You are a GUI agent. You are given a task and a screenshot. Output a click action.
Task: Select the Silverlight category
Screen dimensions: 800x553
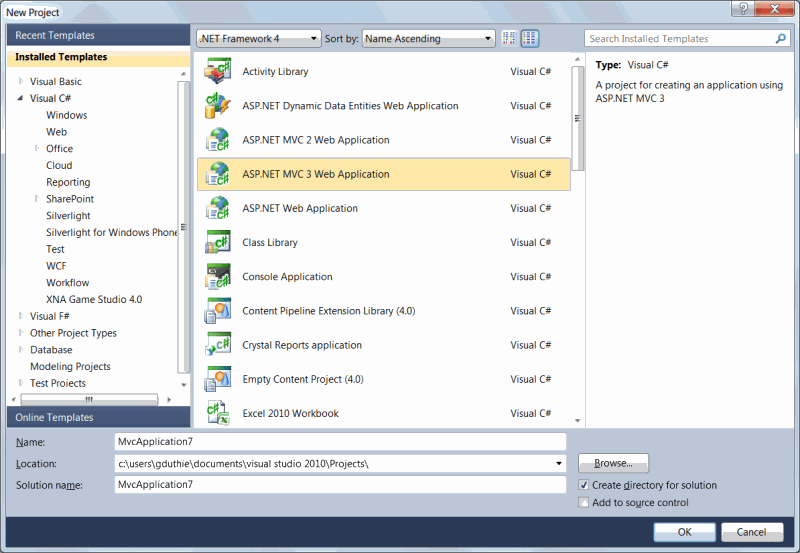pyautogui.click(x=68, y=216)
